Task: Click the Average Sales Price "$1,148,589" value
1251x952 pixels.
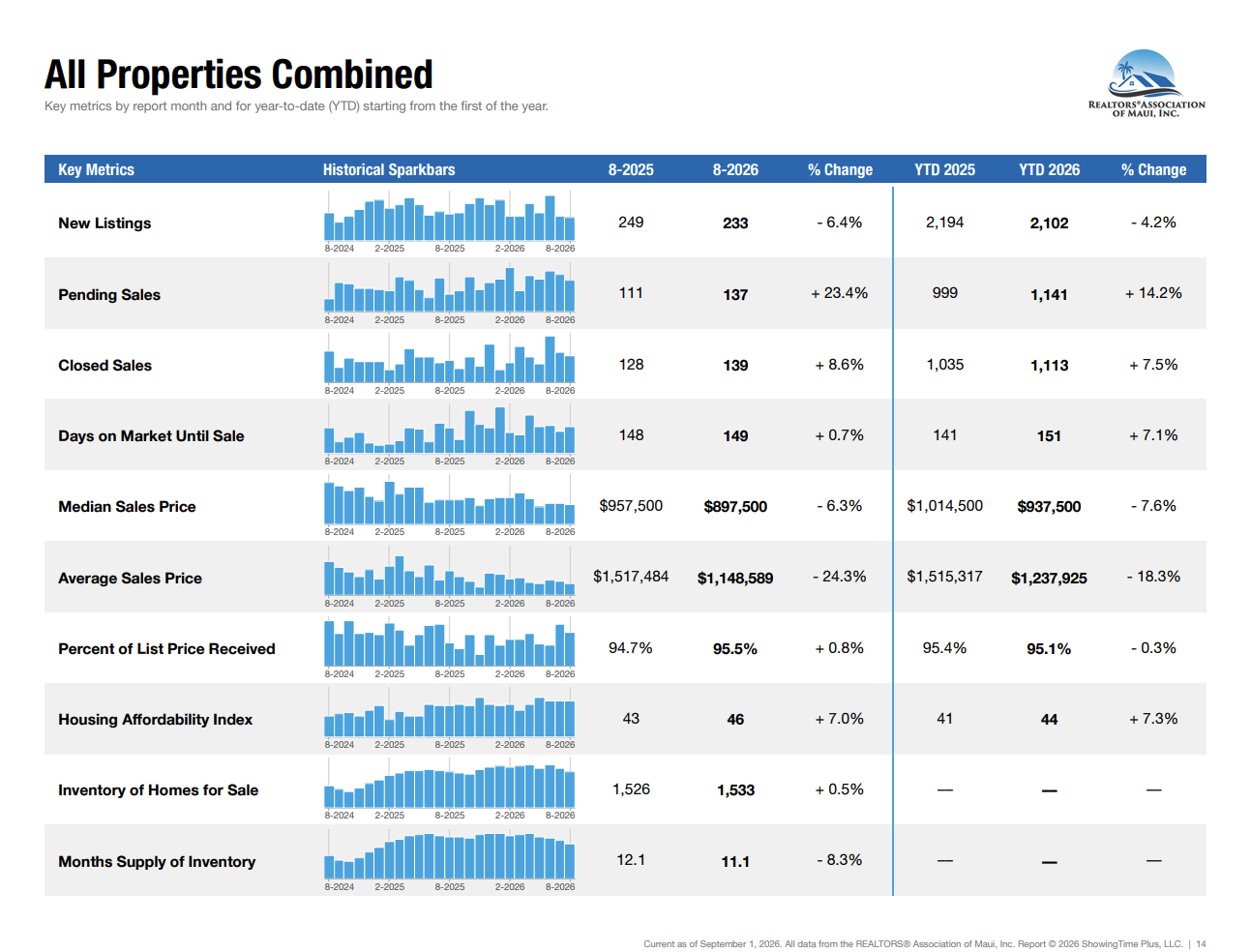Action: click(x=735, y=579)
